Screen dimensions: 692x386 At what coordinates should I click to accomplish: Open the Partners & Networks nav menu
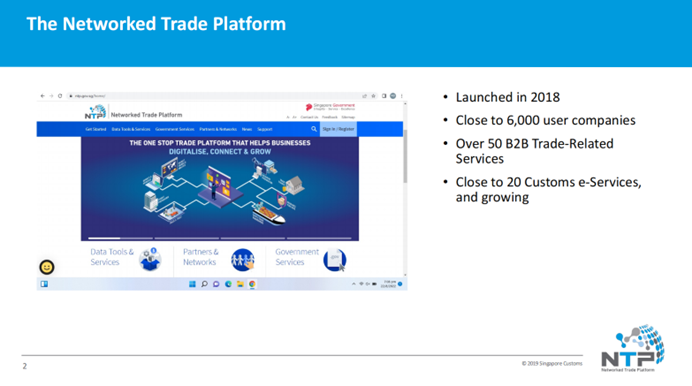[218, 129]
